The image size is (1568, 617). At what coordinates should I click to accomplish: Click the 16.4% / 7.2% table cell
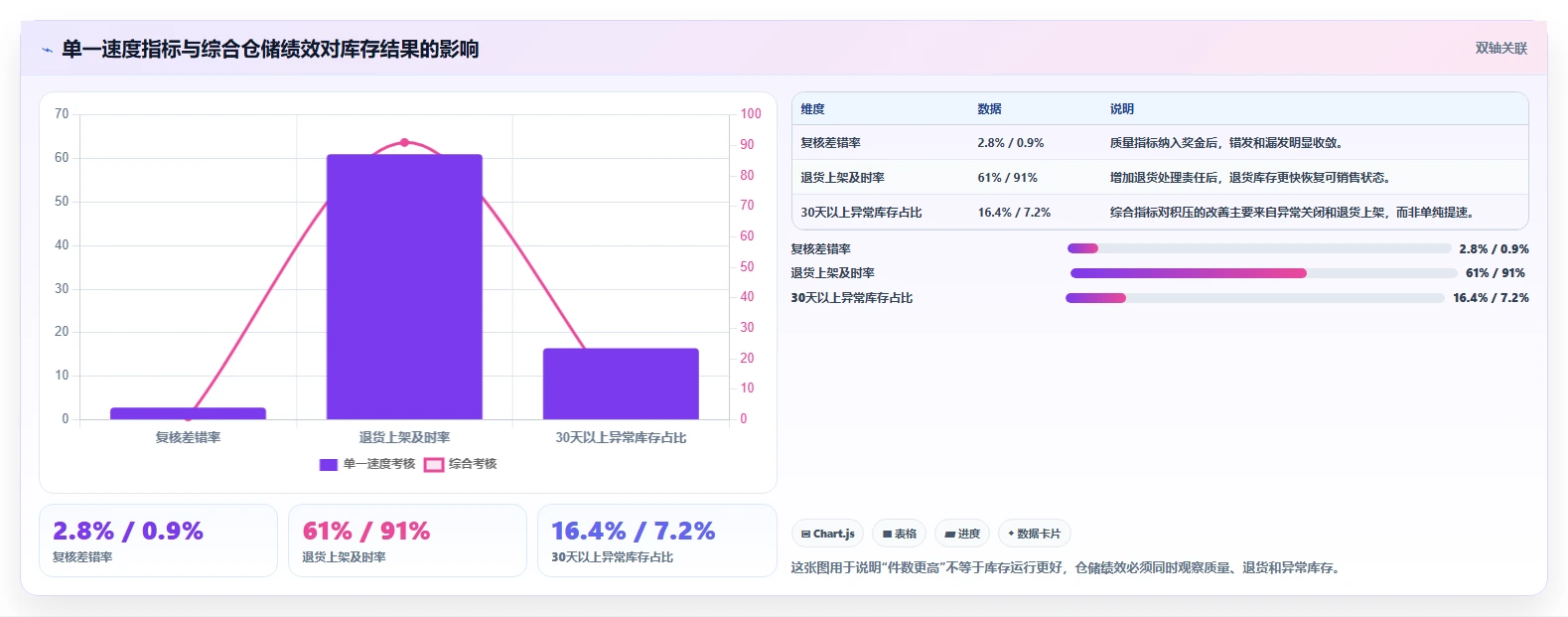point(1015,213)
